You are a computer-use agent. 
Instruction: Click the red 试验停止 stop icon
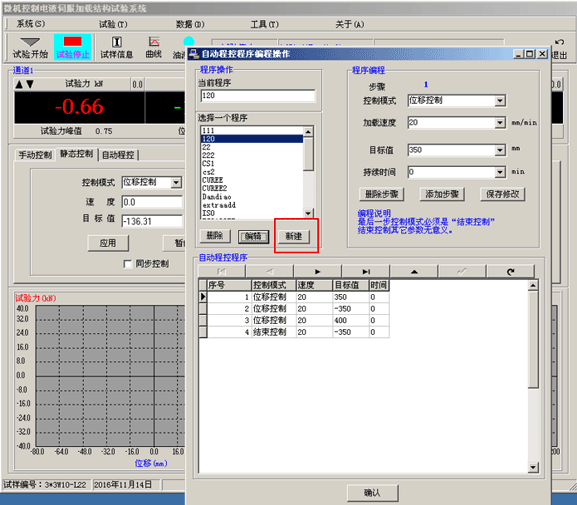72,47
